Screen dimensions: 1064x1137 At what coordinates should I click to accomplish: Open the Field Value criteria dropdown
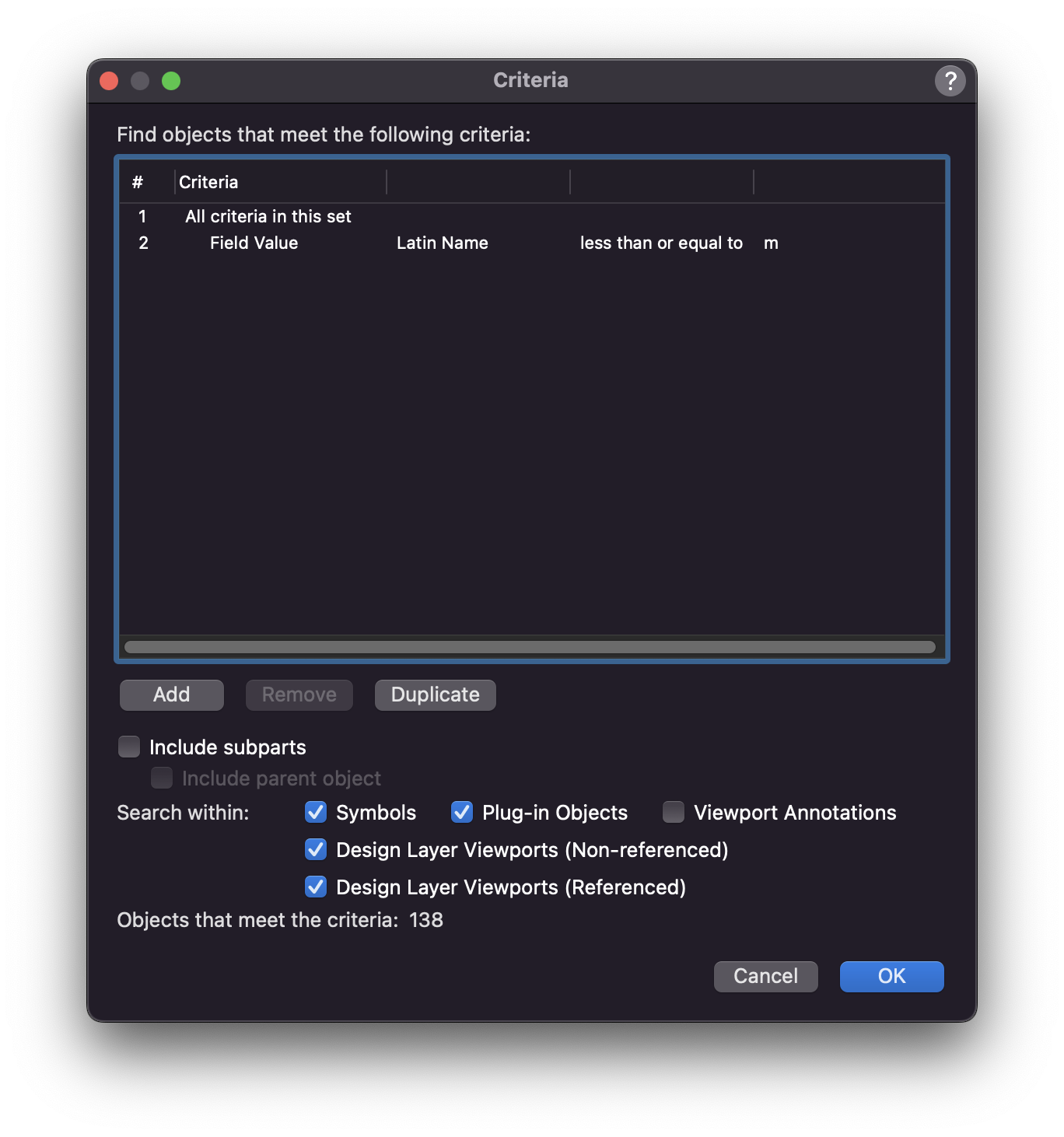254,243
